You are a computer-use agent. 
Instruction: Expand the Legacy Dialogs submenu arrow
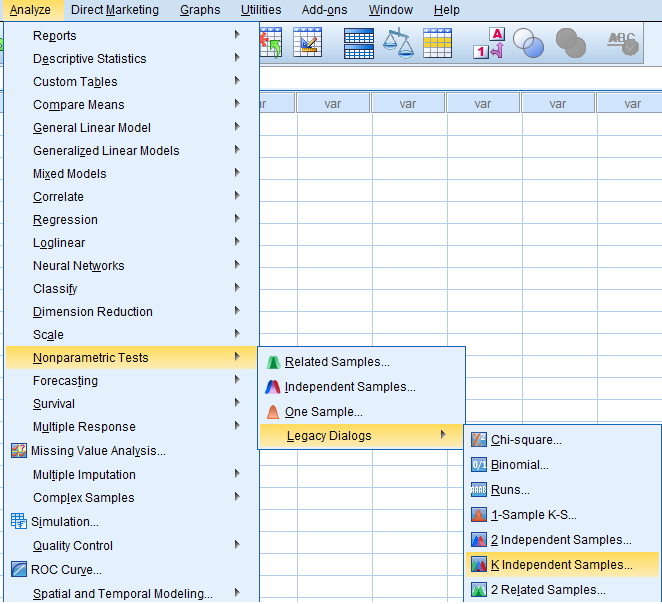tap(443, 434)
